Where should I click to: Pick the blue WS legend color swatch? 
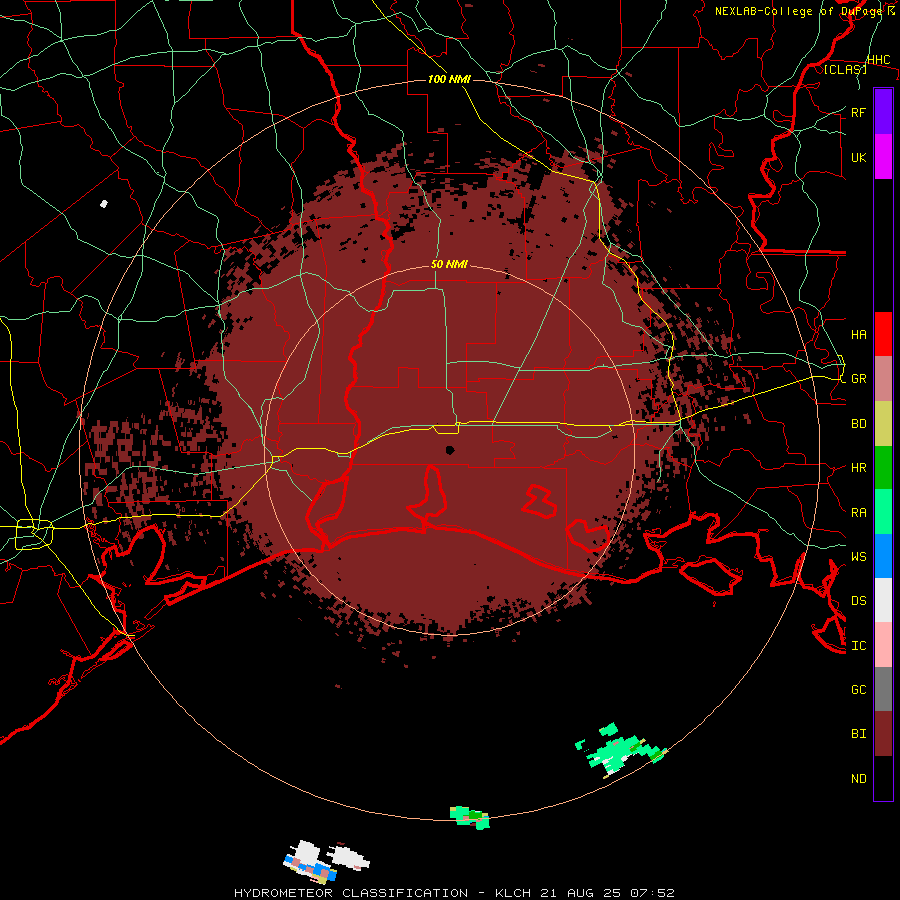pyautogui.click(x=883, y=556)
